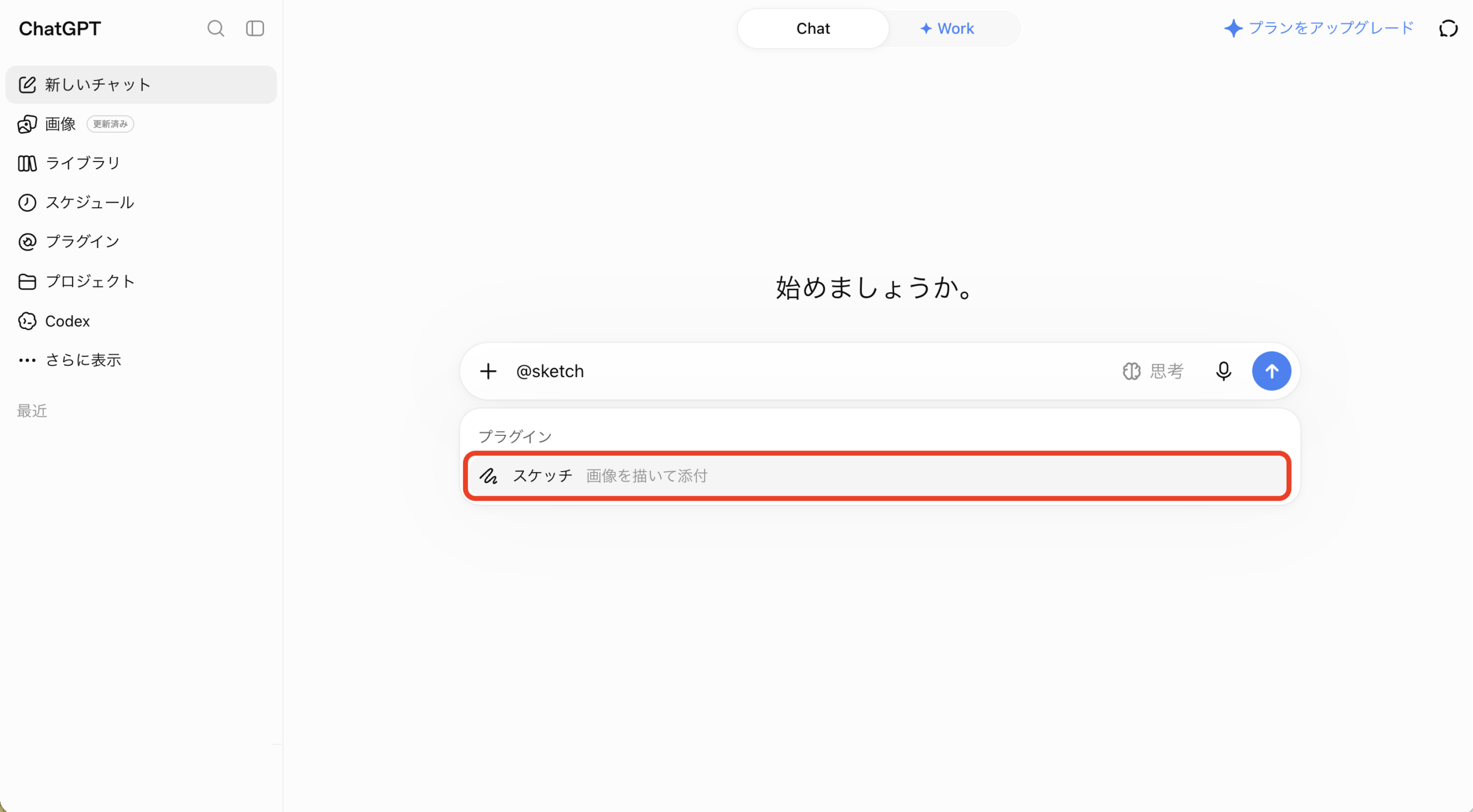Click the ChatGPT logo text
This screenshot has width=1473, height=812.
pos(60,28)
